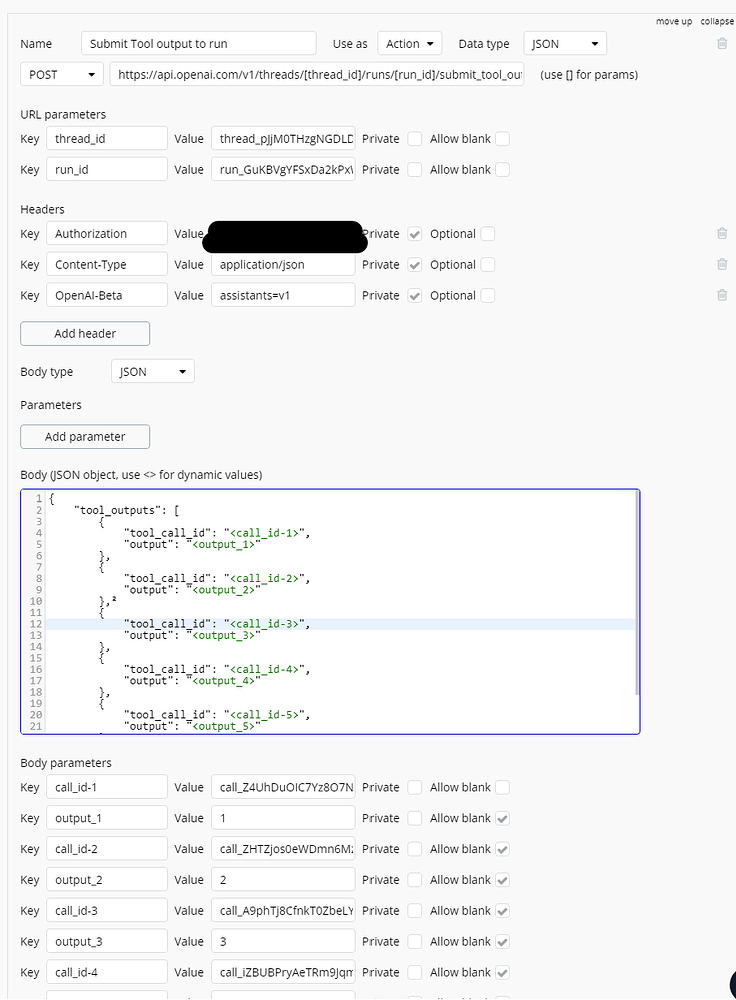Uncheck Allow blank for output_1

point(503,818)
